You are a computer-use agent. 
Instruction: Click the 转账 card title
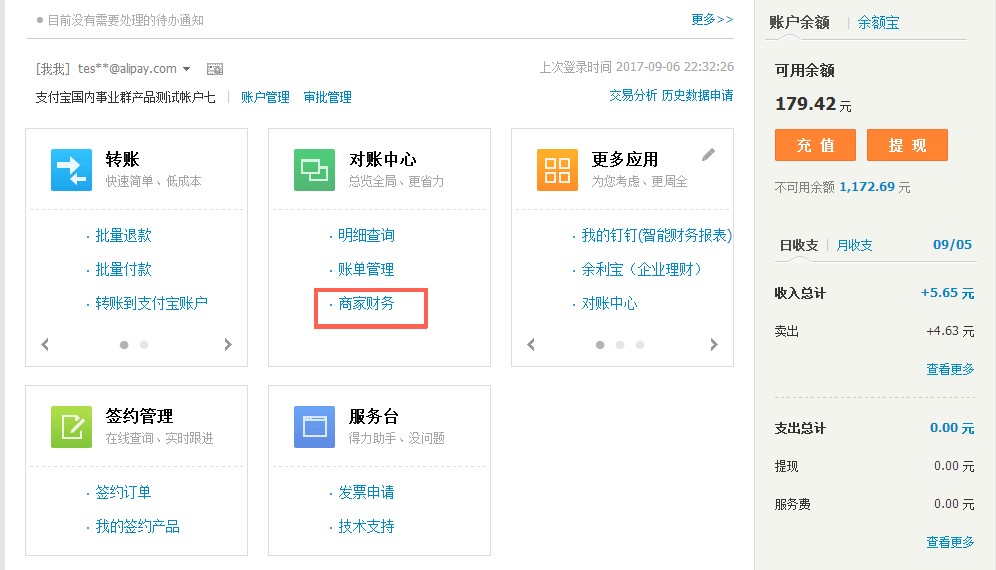(x=123, y=159)
